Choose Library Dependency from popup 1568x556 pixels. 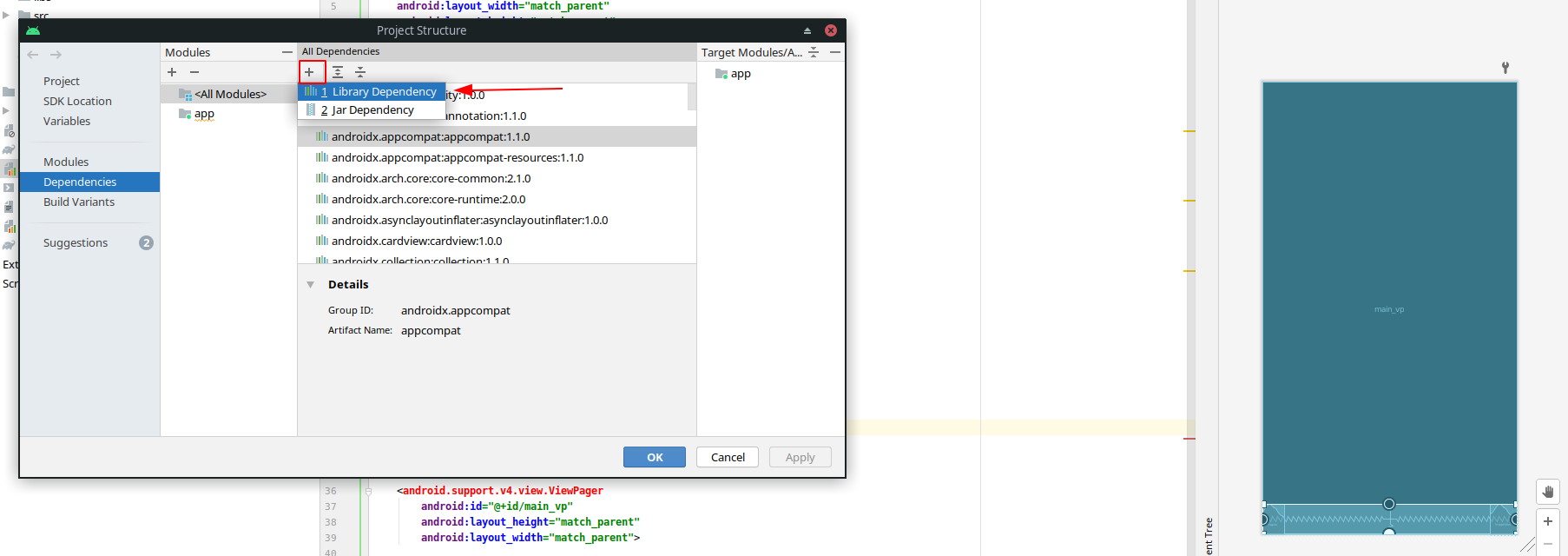click(372, 91)
